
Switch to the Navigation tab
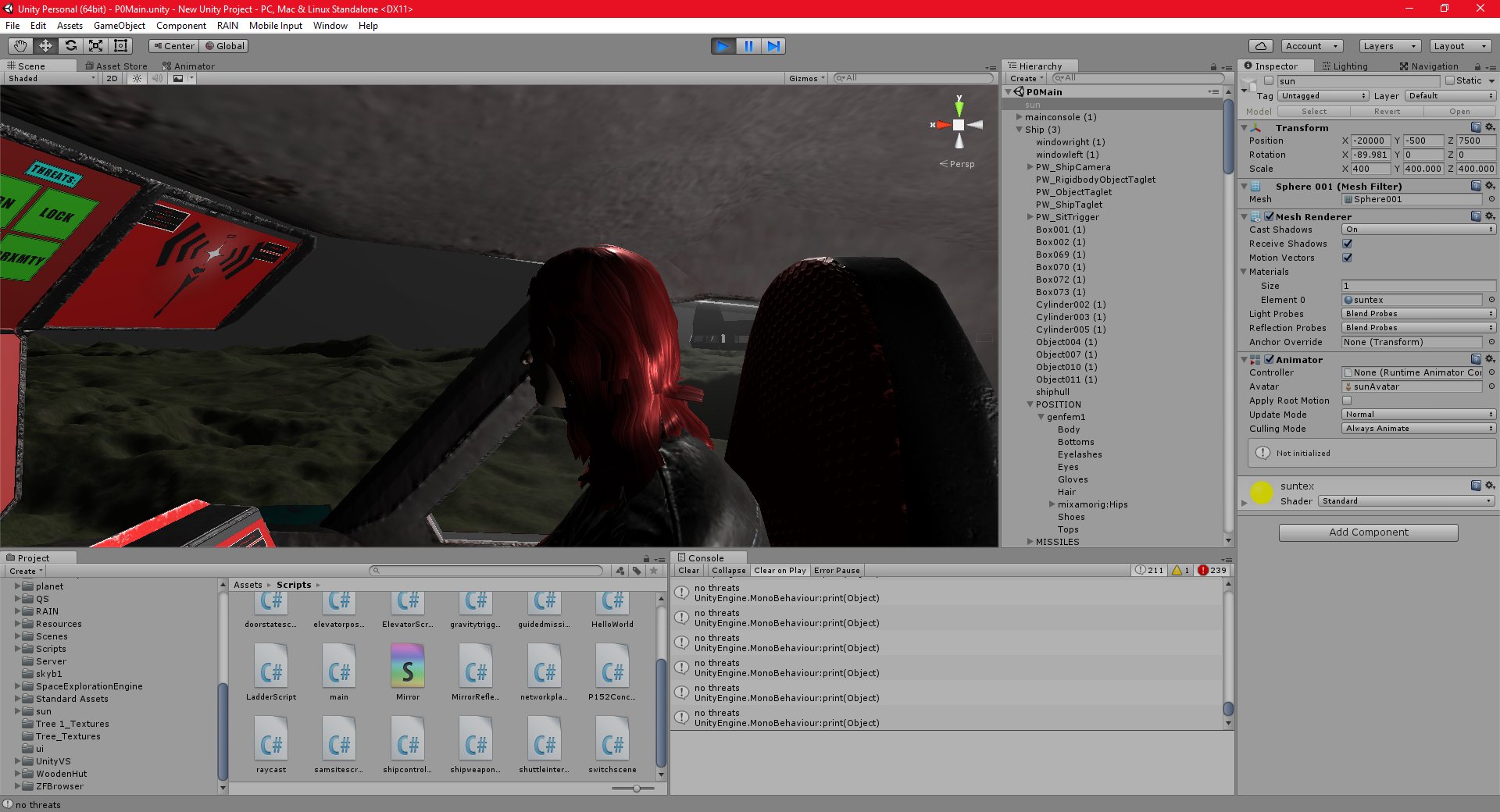pyautogui.click(x=1429, y=66)
